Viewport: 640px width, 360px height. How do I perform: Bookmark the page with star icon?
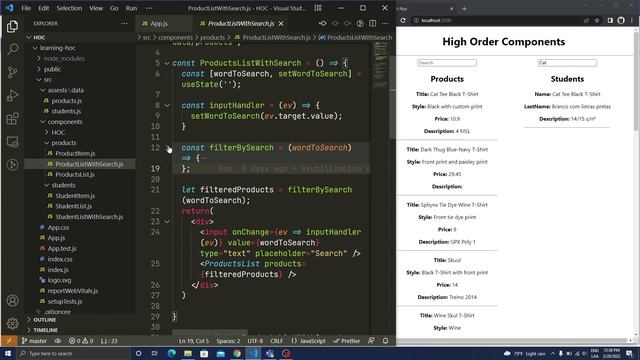click(x=597, y=20)
